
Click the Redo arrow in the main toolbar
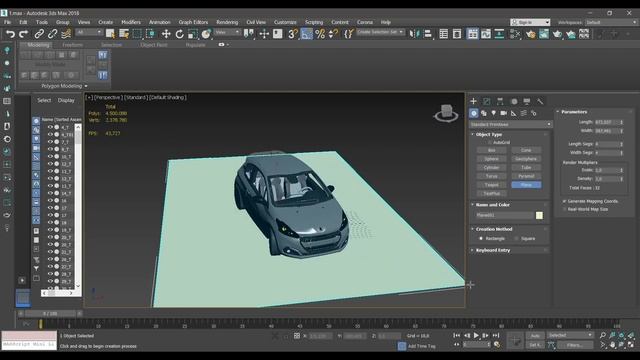click(24, 34)
